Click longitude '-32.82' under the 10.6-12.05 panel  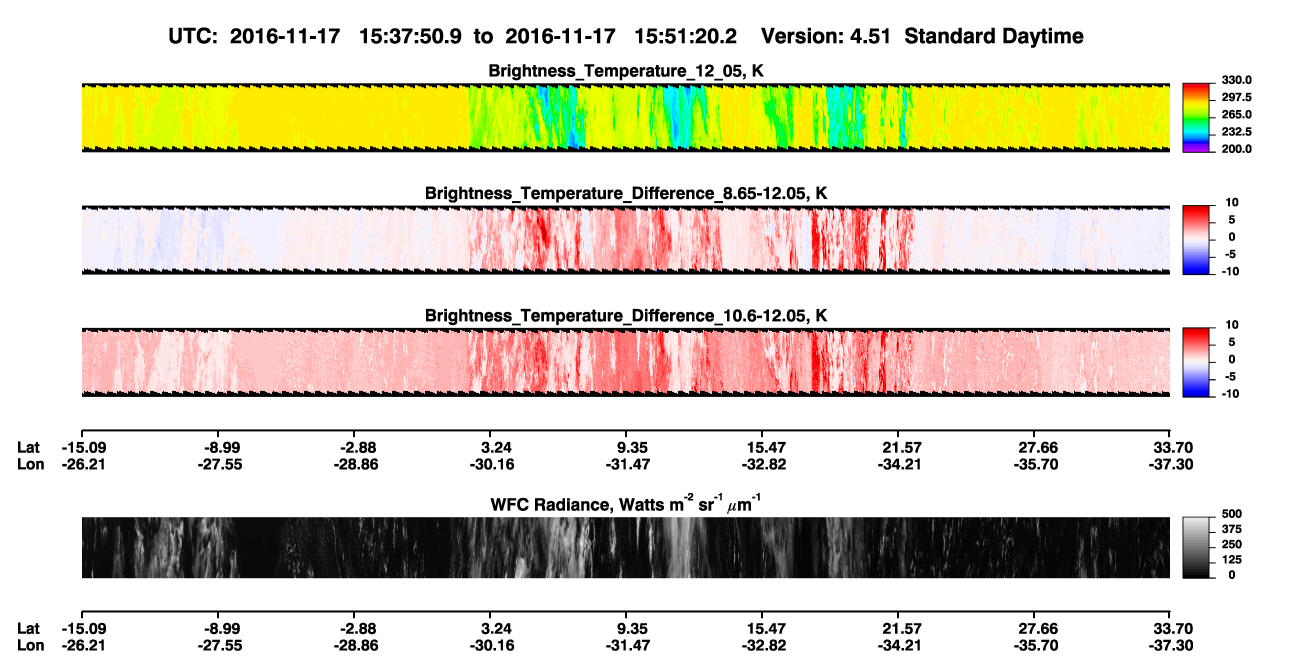(761, 464)
